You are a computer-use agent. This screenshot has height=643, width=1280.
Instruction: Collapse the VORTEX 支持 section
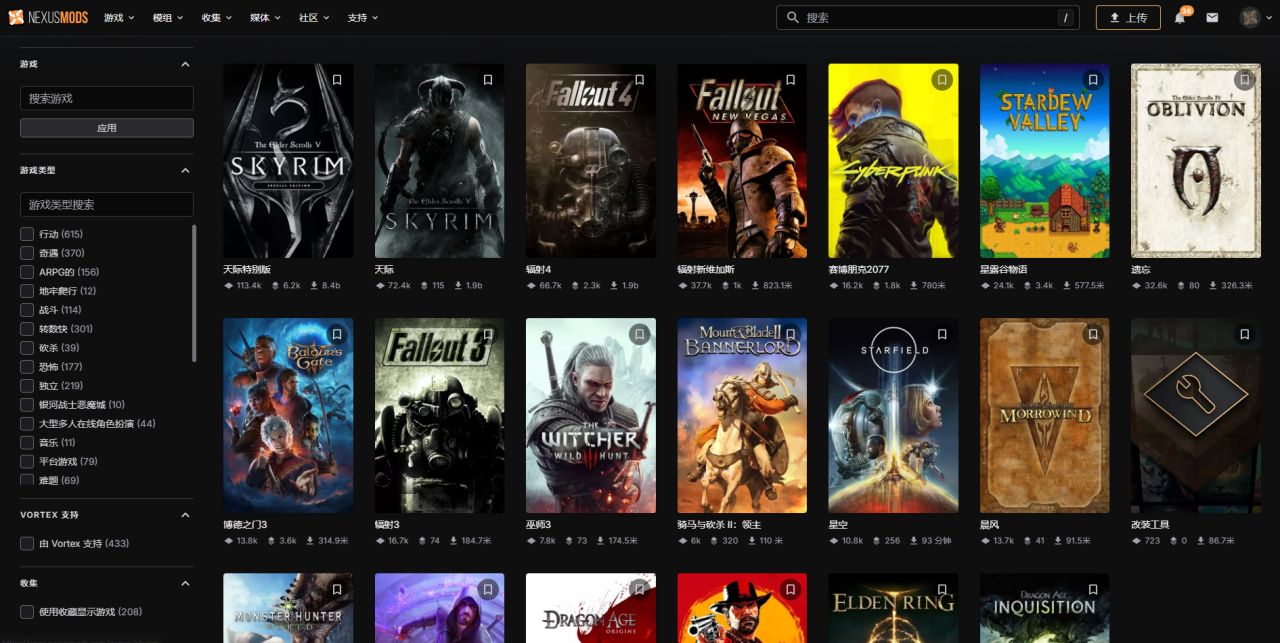tap(185, 515)
